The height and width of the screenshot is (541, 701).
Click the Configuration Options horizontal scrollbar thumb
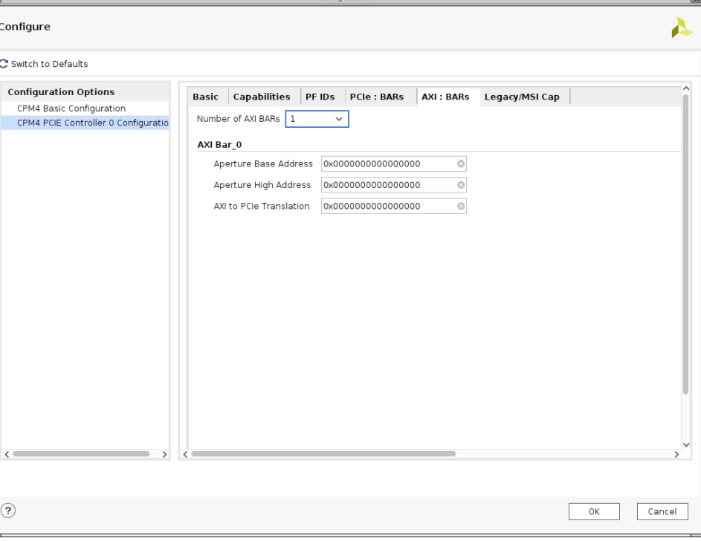pyautogui.click(x=81, y=454)
